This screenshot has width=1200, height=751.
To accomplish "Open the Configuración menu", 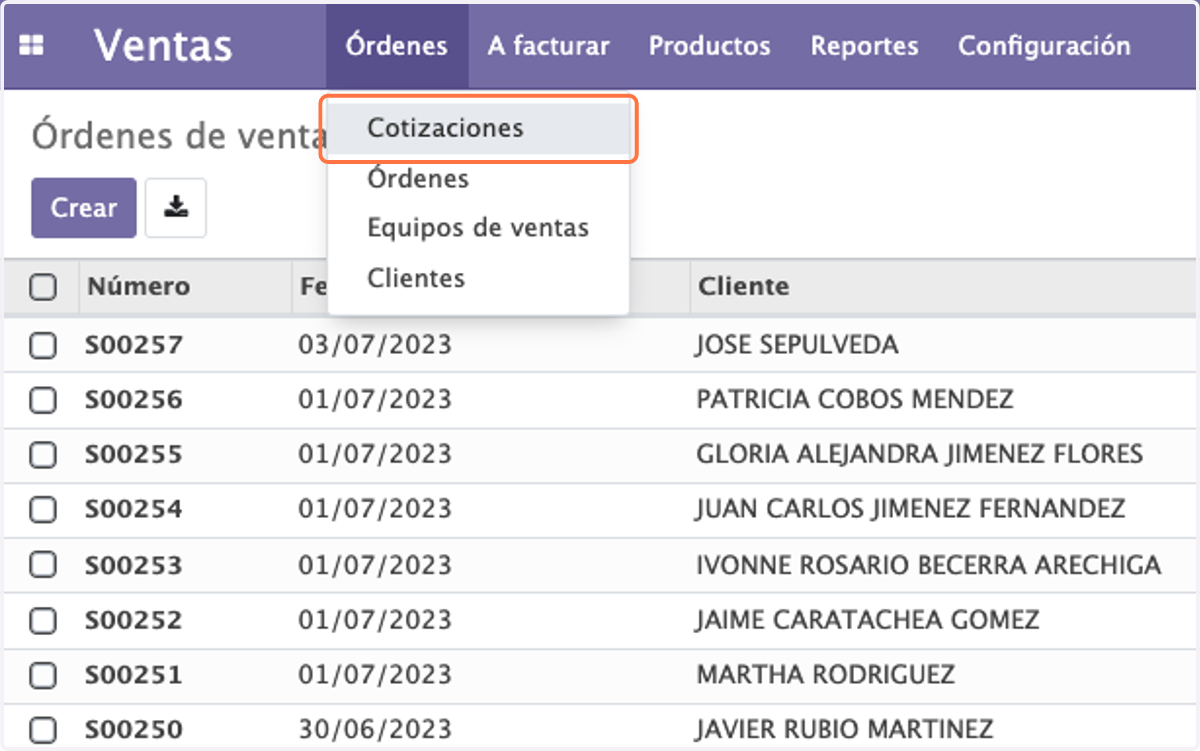I will (1045, 46).
